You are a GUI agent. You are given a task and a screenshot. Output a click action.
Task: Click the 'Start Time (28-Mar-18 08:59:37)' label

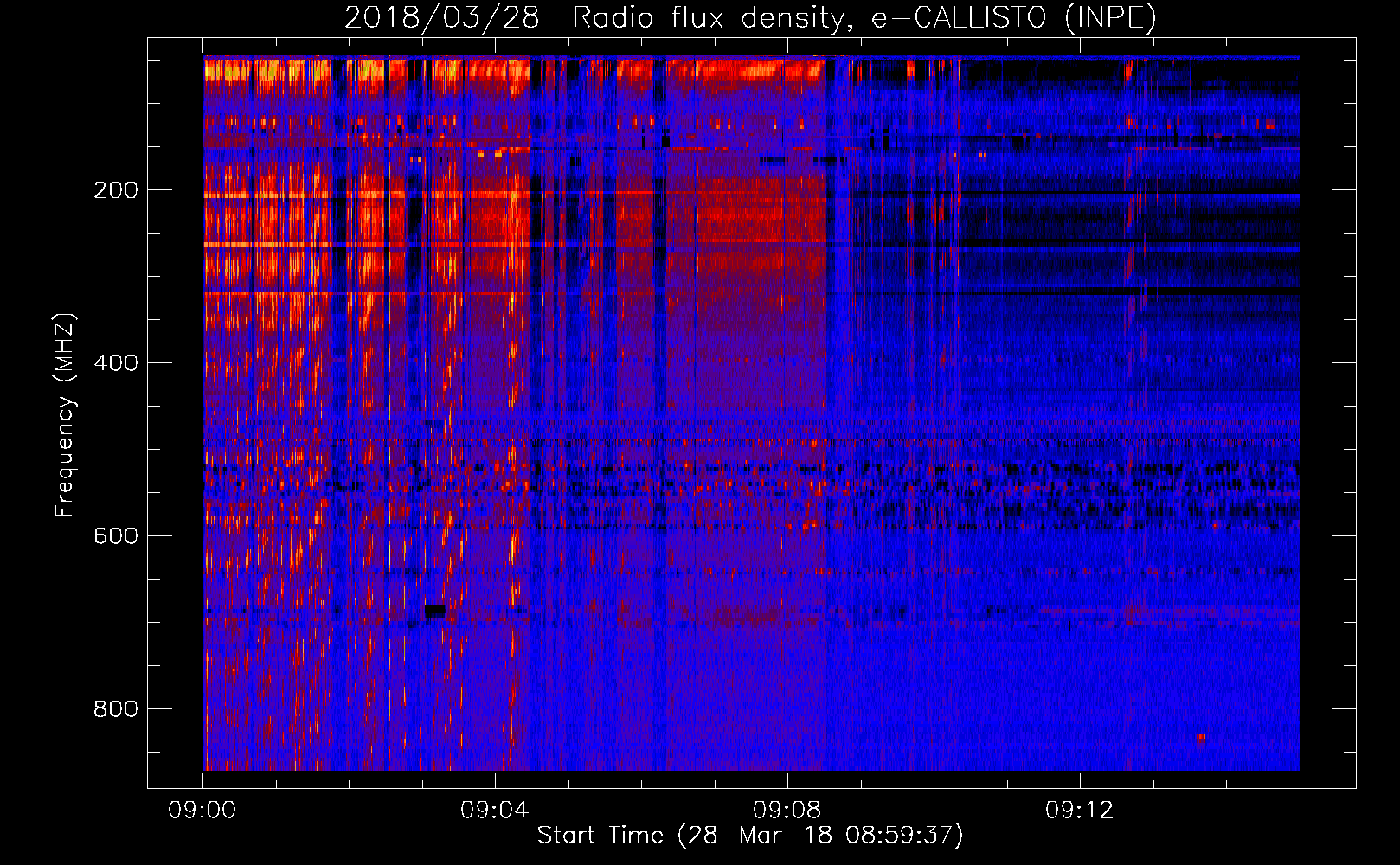(750, 836)
